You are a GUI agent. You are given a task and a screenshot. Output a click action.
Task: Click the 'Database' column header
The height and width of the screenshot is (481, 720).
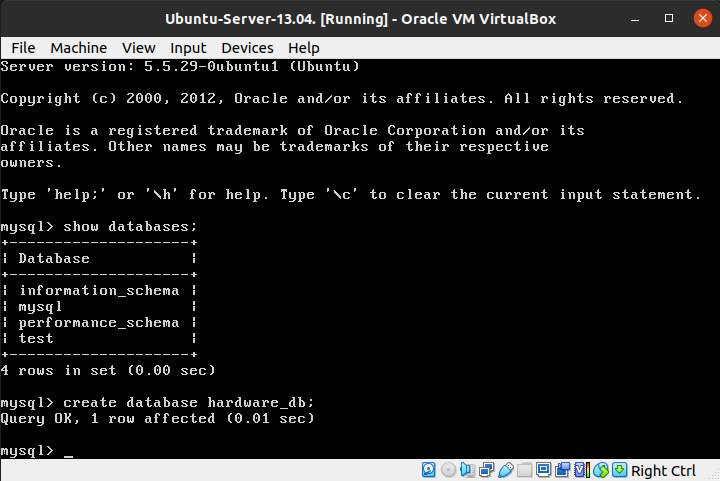(x=54, y=258)
